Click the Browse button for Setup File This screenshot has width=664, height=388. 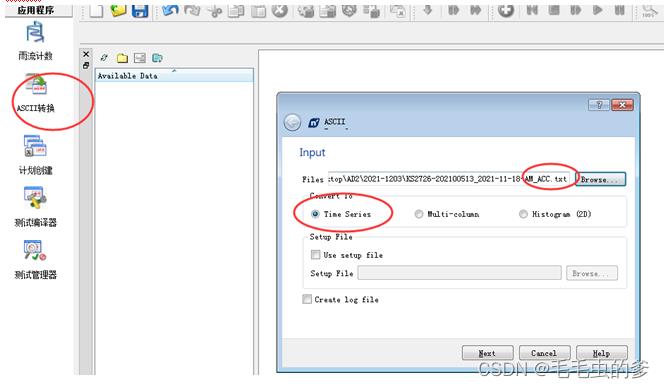592,273
